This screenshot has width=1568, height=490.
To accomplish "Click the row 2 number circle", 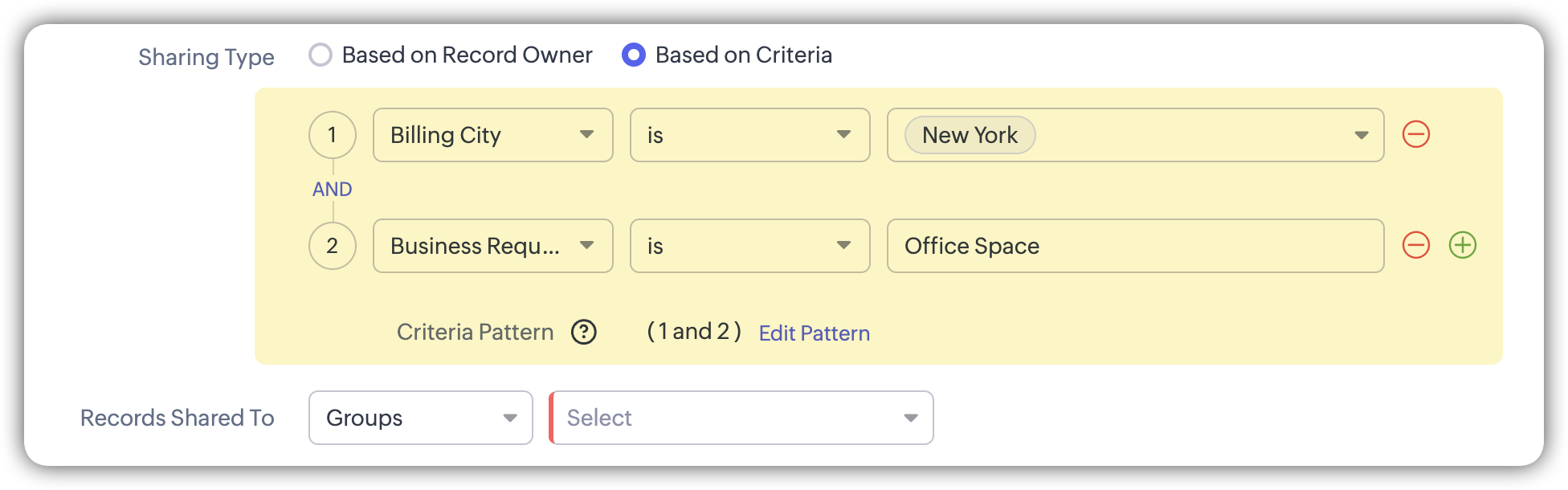I will tap(332, 246).
